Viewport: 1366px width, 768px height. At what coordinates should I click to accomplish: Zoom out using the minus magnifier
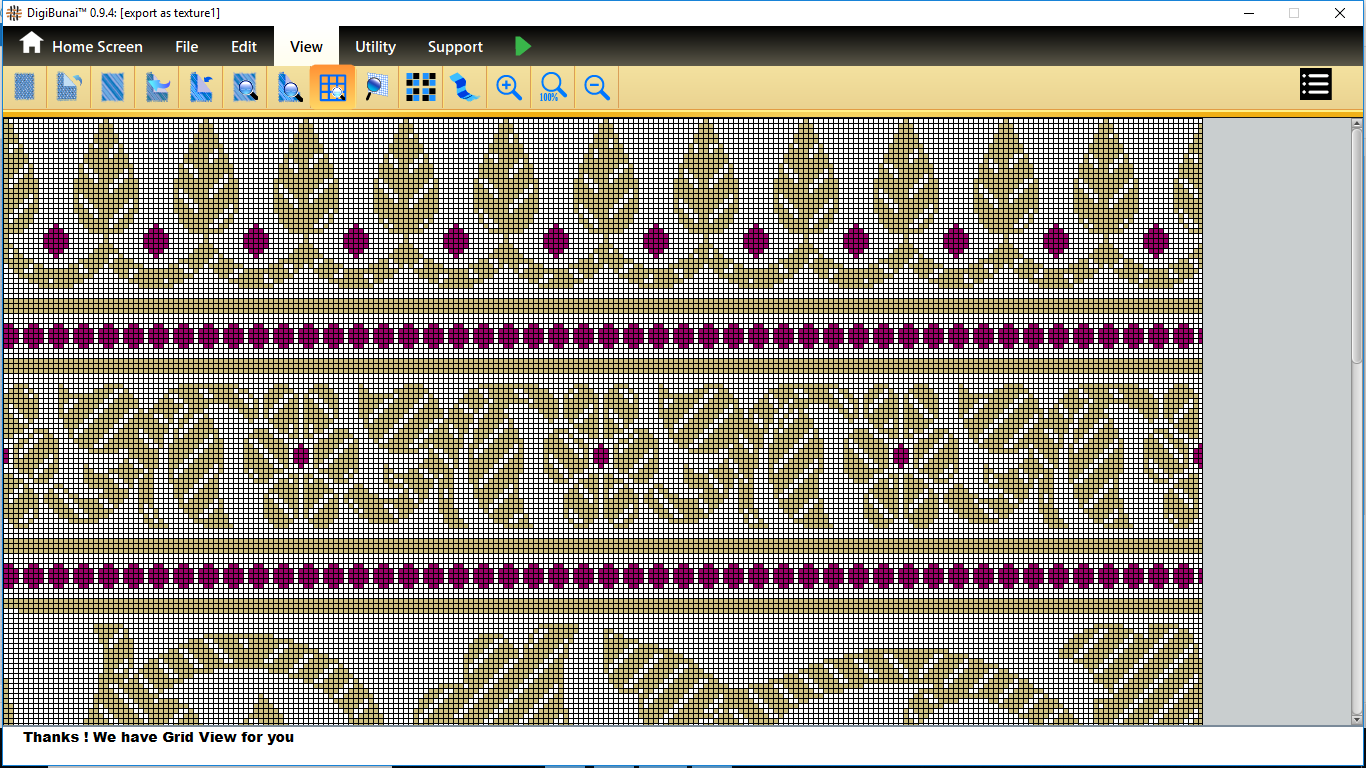pyautogui.click(x=597, y=88)
